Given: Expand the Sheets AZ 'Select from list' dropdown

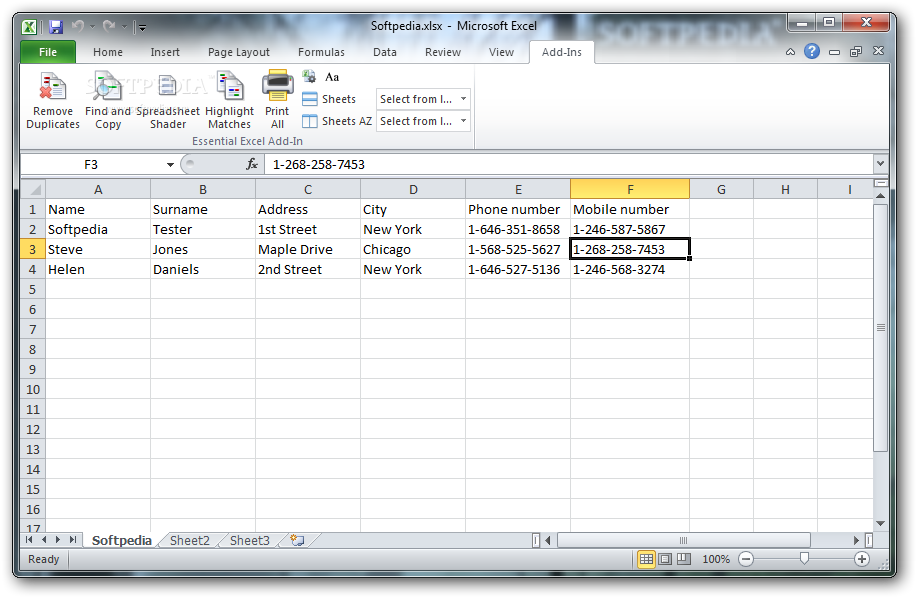Looking at the screenshot, I should pos(463,121).
